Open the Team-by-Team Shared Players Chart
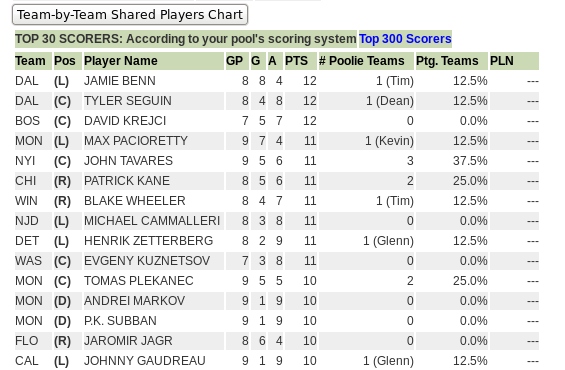This screenshot has height=370, width=565. pos(130,15)
